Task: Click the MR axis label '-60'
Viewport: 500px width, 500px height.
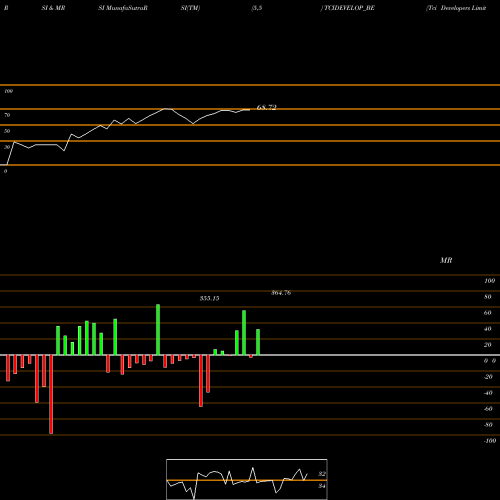Action: [488, 409]
